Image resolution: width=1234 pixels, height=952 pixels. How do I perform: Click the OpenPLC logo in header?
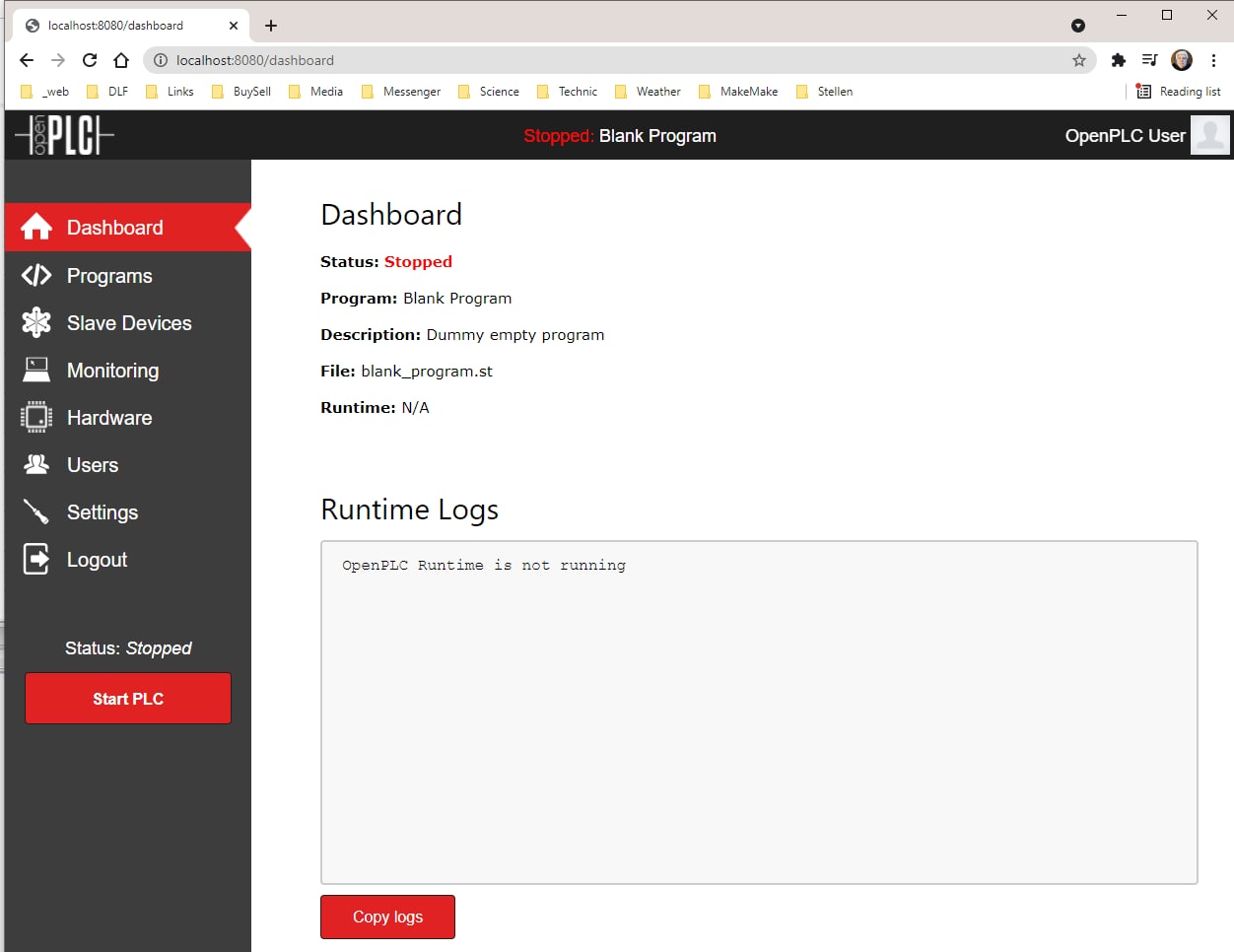65,135
